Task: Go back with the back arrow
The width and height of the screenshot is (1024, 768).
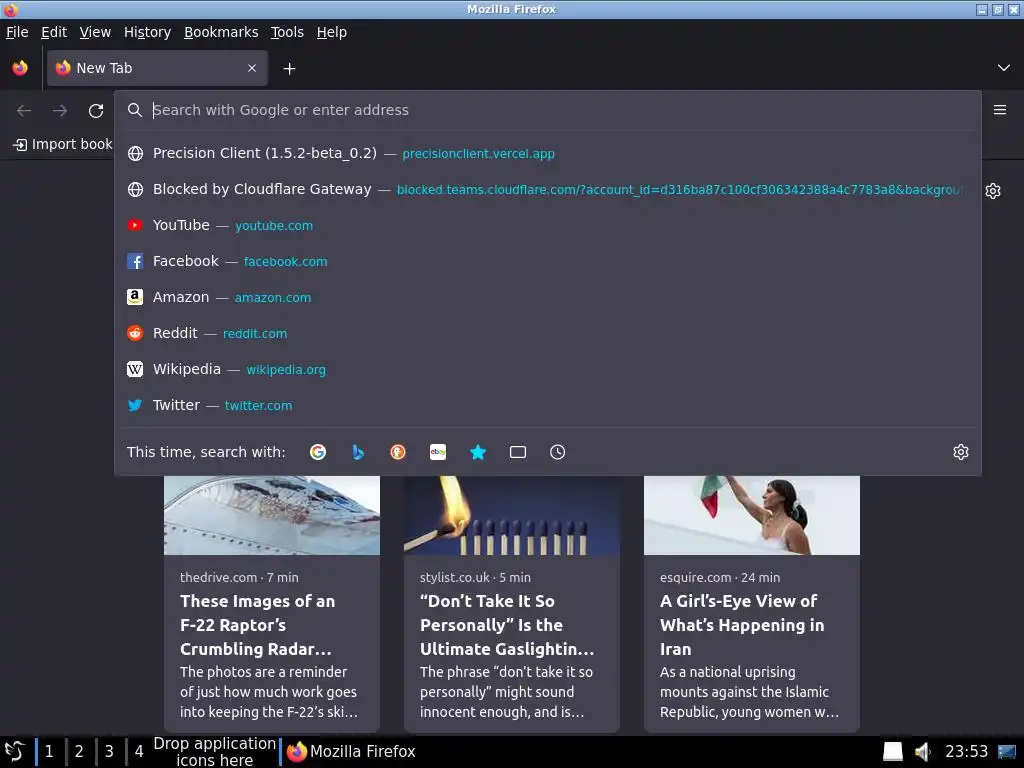Action: [x=24, y=110]
